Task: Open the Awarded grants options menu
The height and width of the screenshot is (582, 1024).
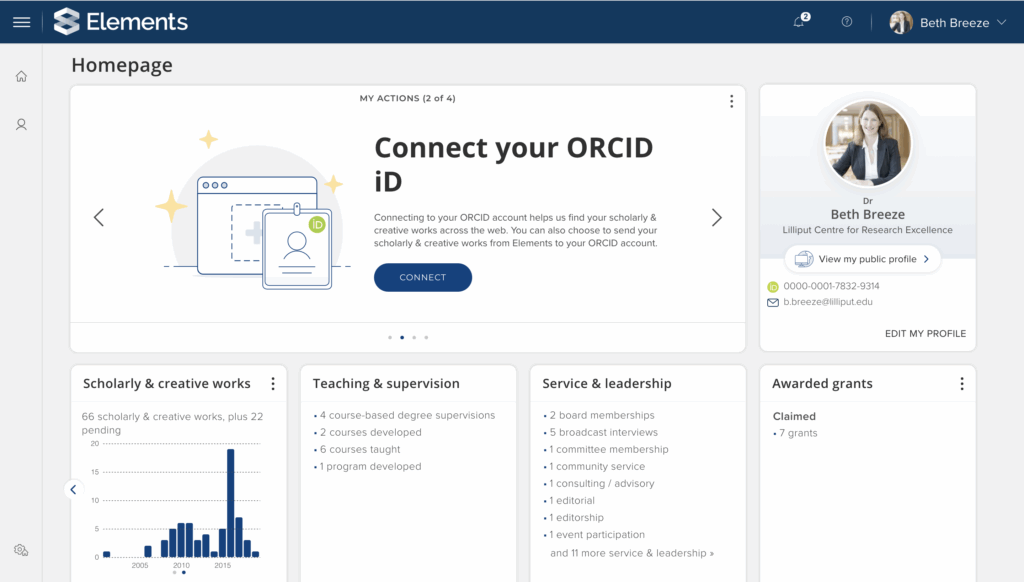Action: [962, 383]
